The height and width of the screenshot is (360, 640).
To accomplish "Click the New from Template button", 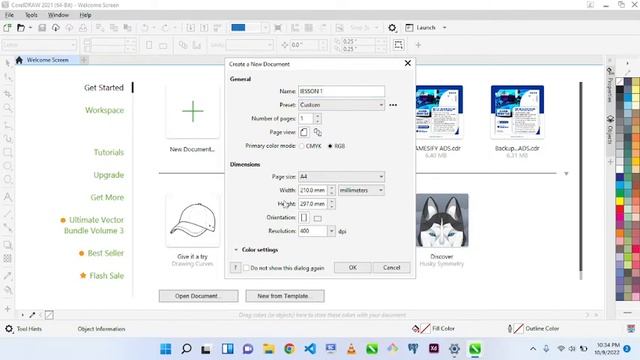I will click(x=285, y=296).
